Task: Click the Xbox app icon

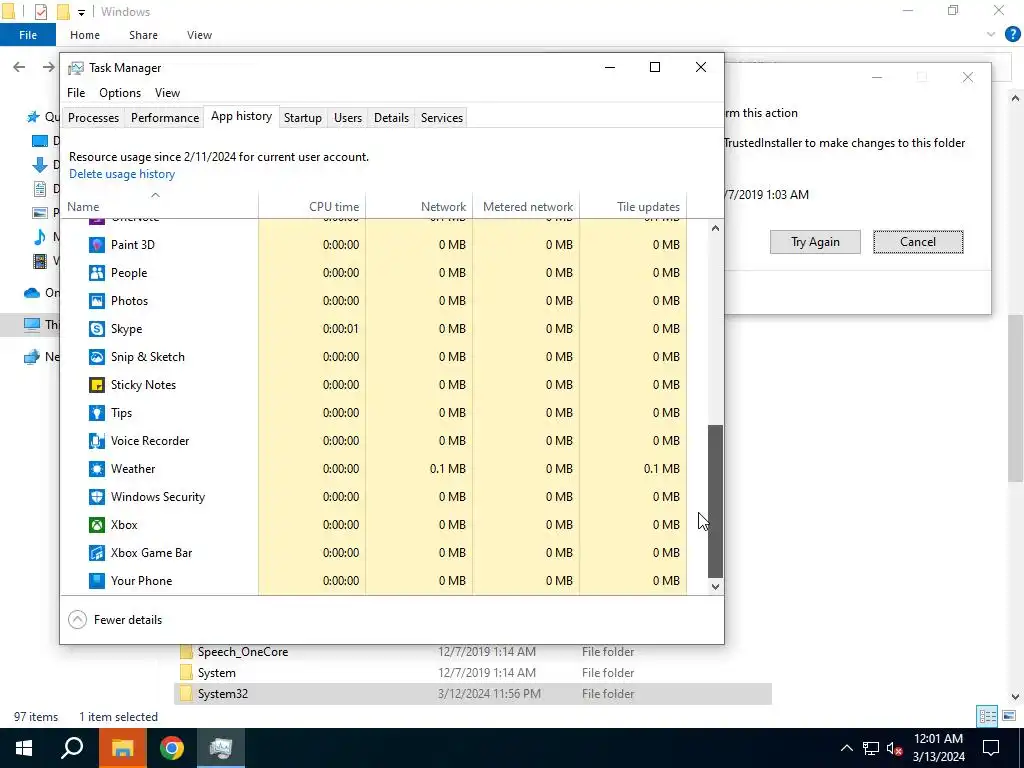Action: [x=97, y=525]
